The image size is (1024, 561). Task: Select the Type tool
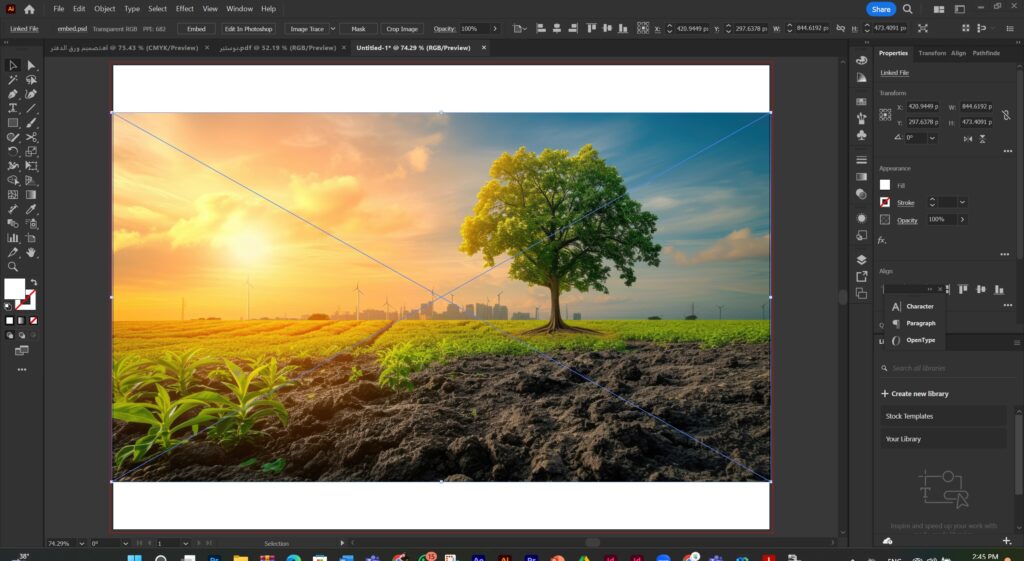point(12,108)
